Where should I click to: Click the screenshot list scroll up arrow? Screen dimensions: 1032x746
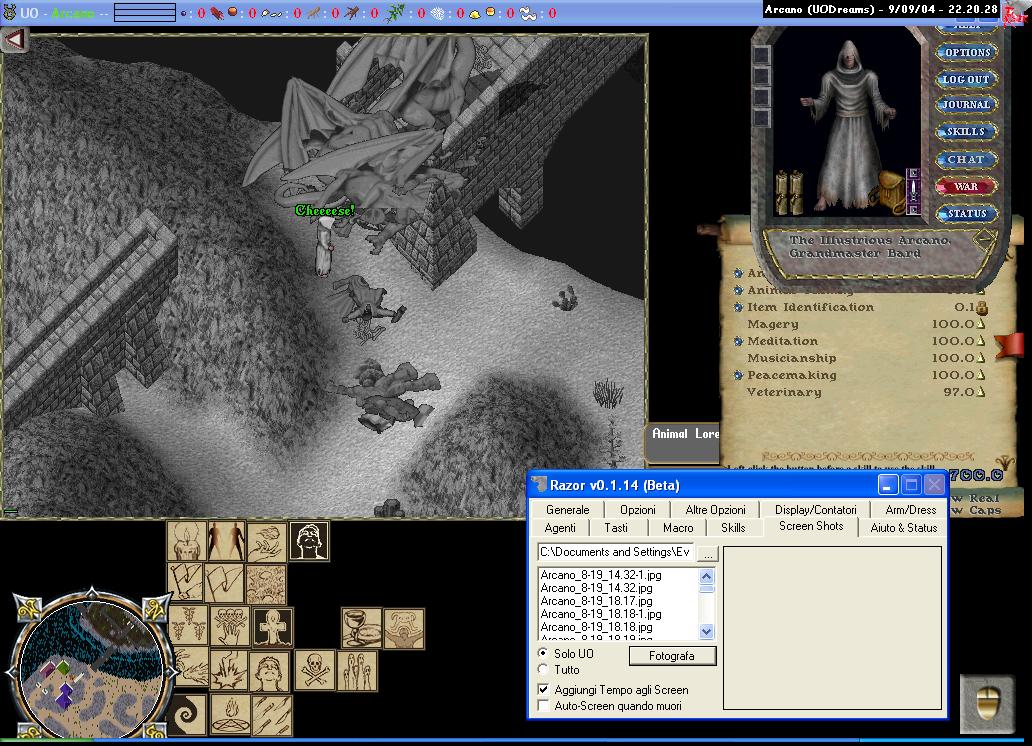[x=706, y=576]
